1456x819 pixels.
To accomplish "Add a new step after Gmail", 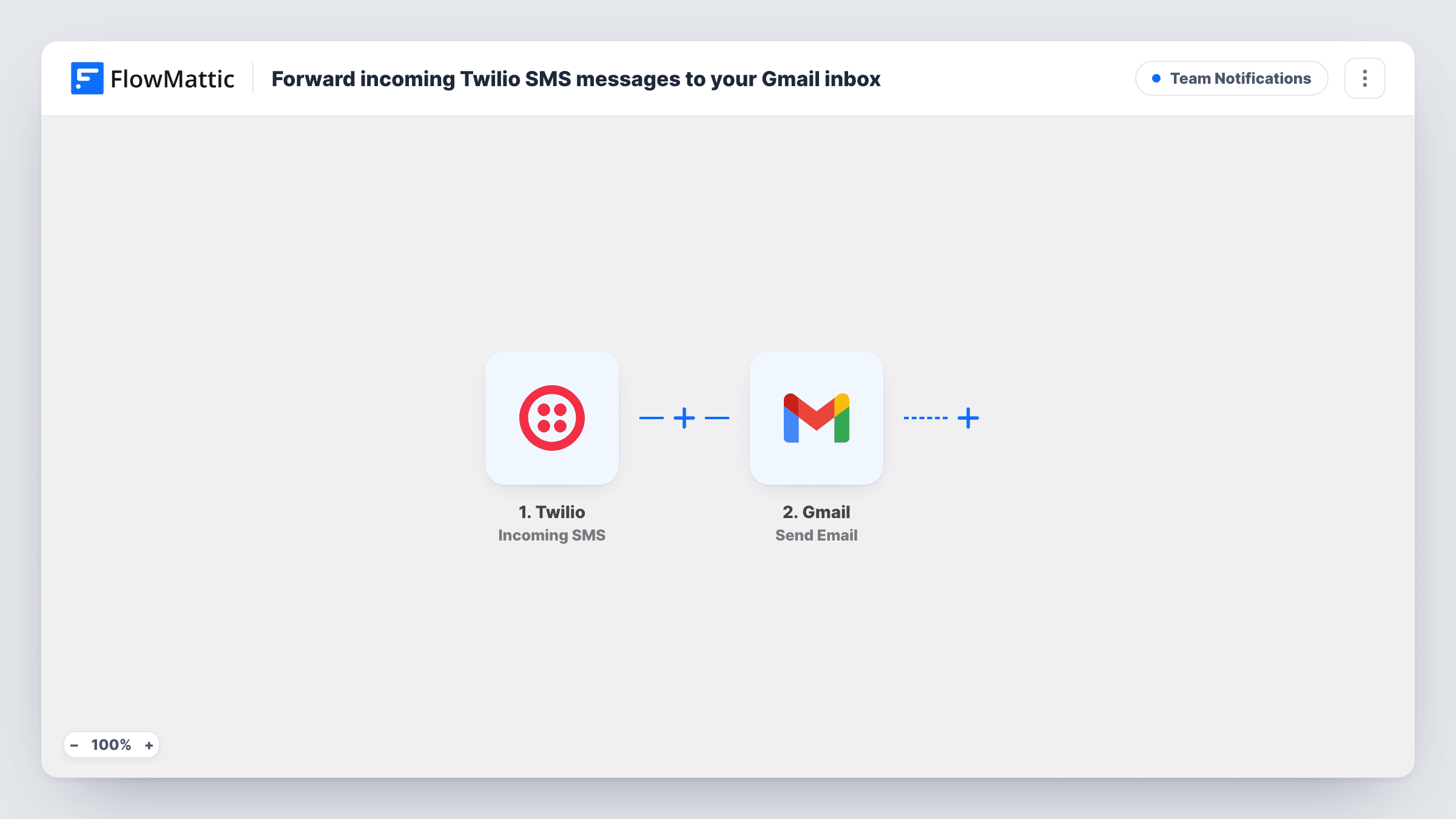I will 968,418.
